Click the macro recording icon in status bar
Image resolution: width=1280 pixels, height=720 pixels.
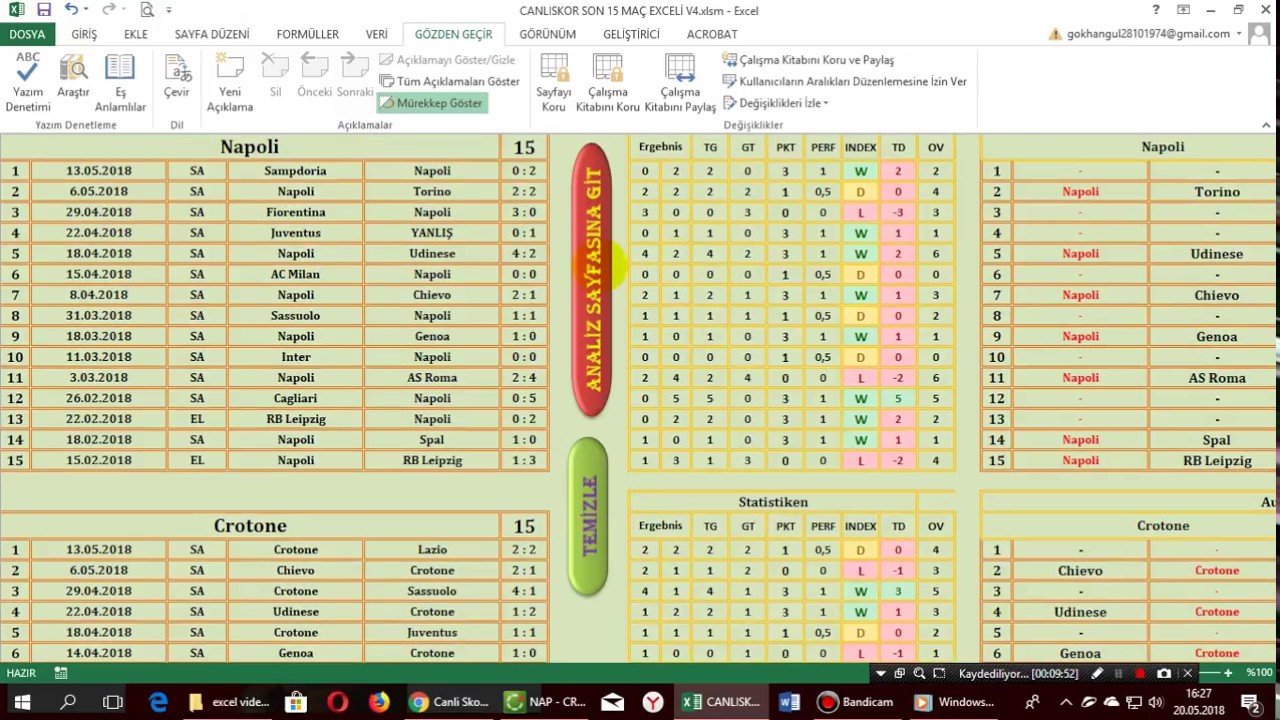[x=61, y=674]
